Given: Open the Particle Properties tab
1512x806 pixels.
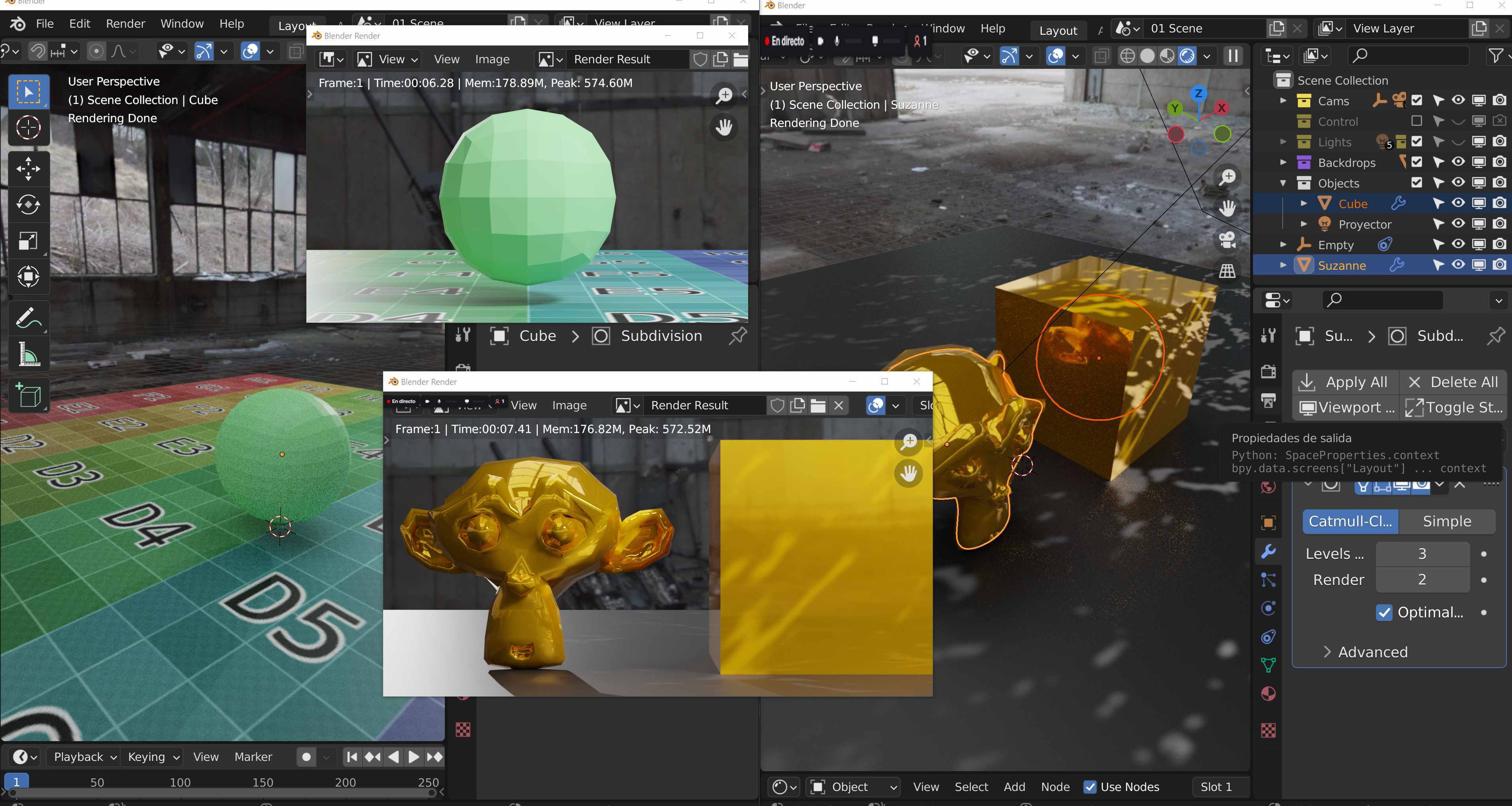Looking at the screenshot, I should point(1268,579).
